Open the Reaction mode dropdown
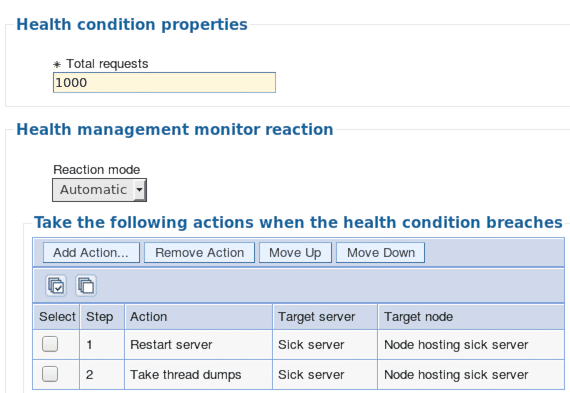 coord(99,190)
